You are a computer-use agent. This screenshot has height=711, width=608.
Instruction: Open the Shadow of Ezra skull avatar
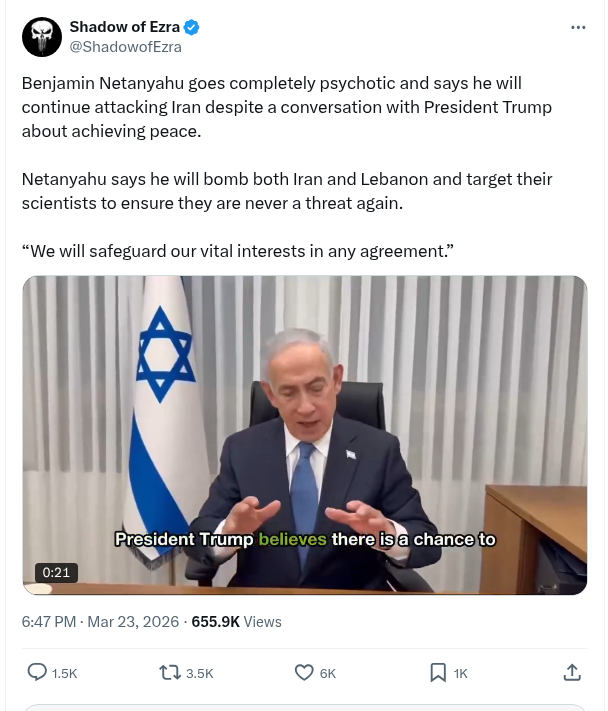click(x=42, y=37)
